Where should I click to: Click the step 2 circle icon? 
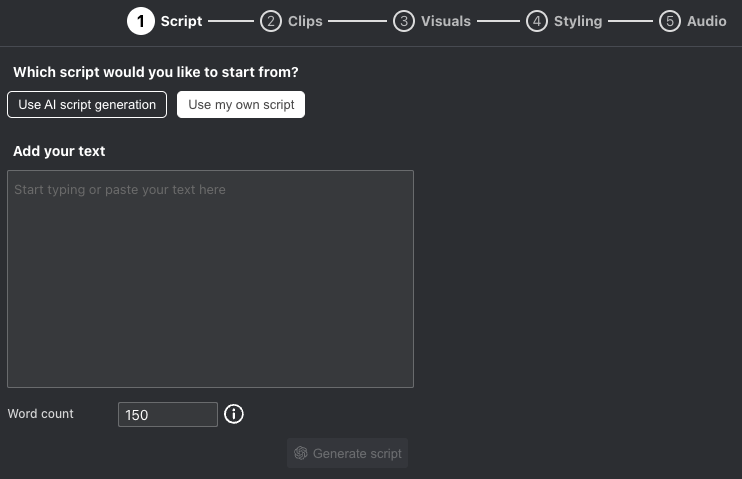tap(271, 21)
